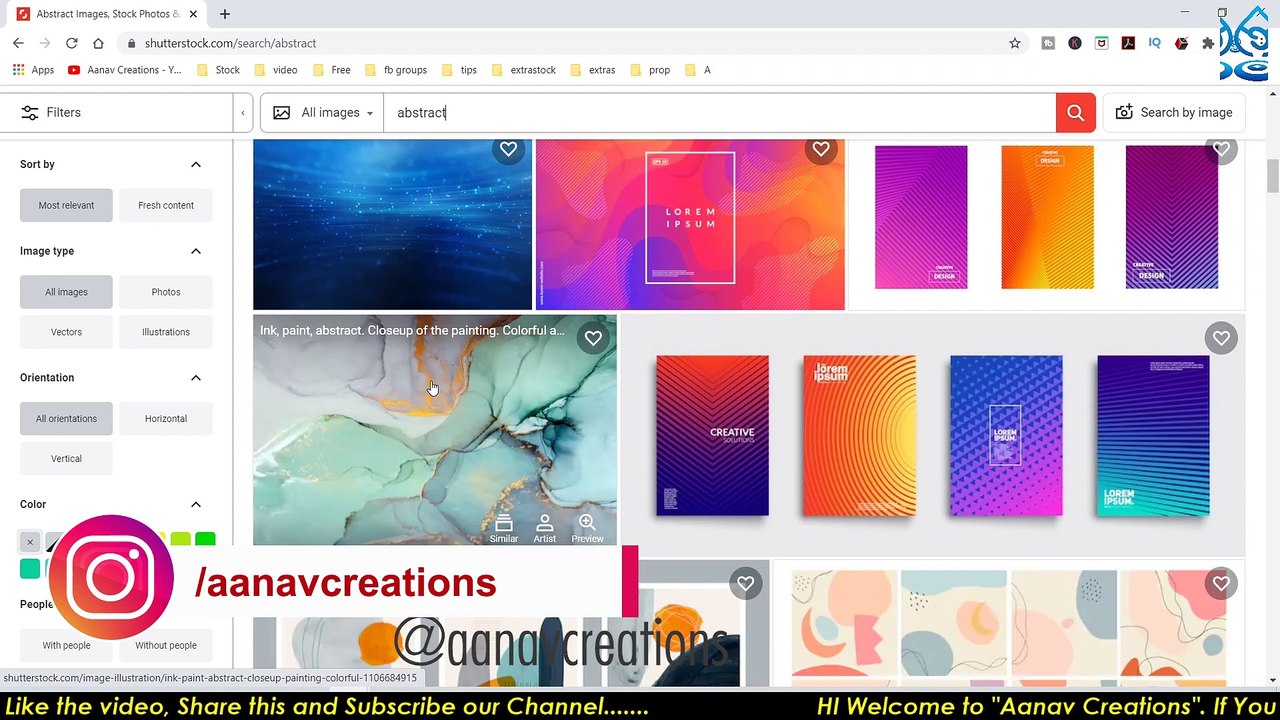Click the IQ extension icon

[1155, 43]
